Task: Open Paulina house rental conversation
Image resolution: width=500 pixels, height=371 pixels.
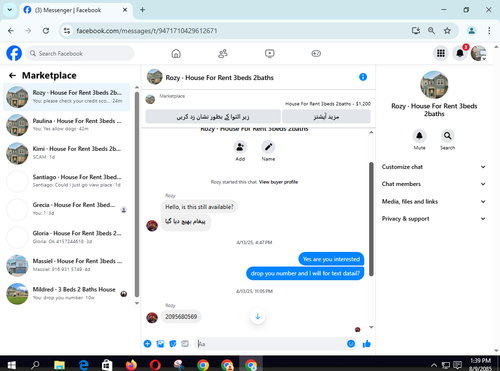Action: click(x=67, y=125)
